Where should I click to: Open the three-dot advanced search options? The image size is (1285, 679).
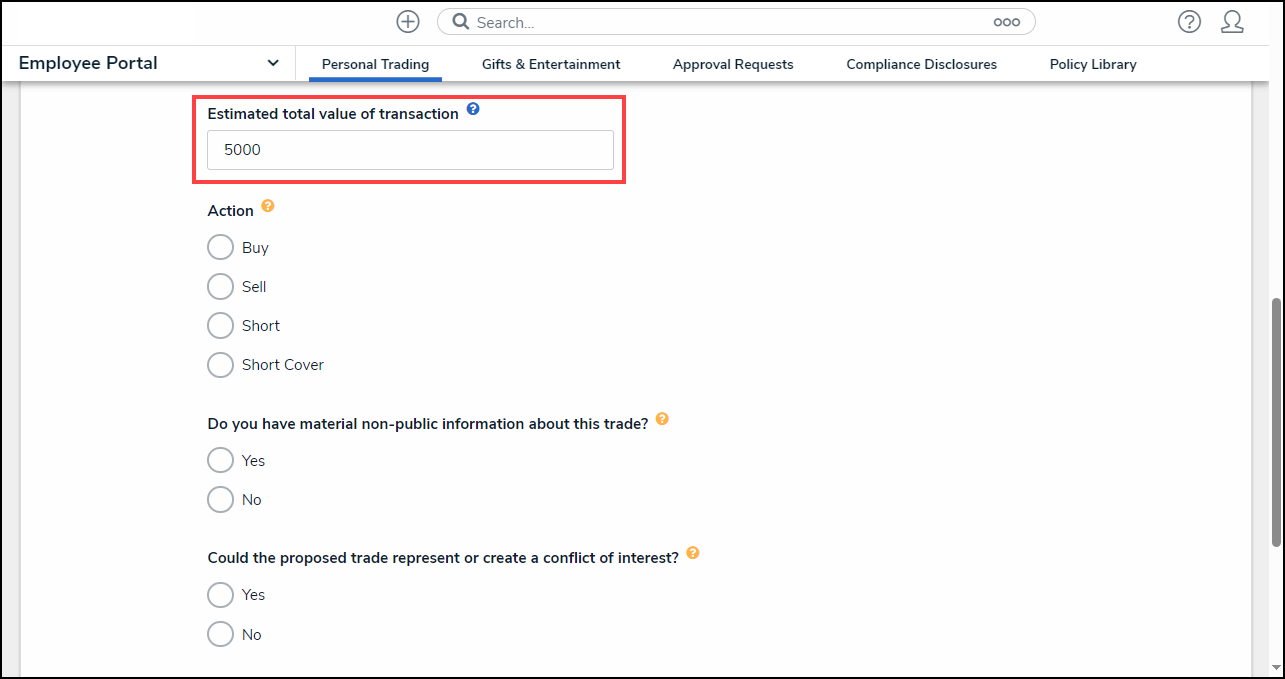coord(1006,22)
